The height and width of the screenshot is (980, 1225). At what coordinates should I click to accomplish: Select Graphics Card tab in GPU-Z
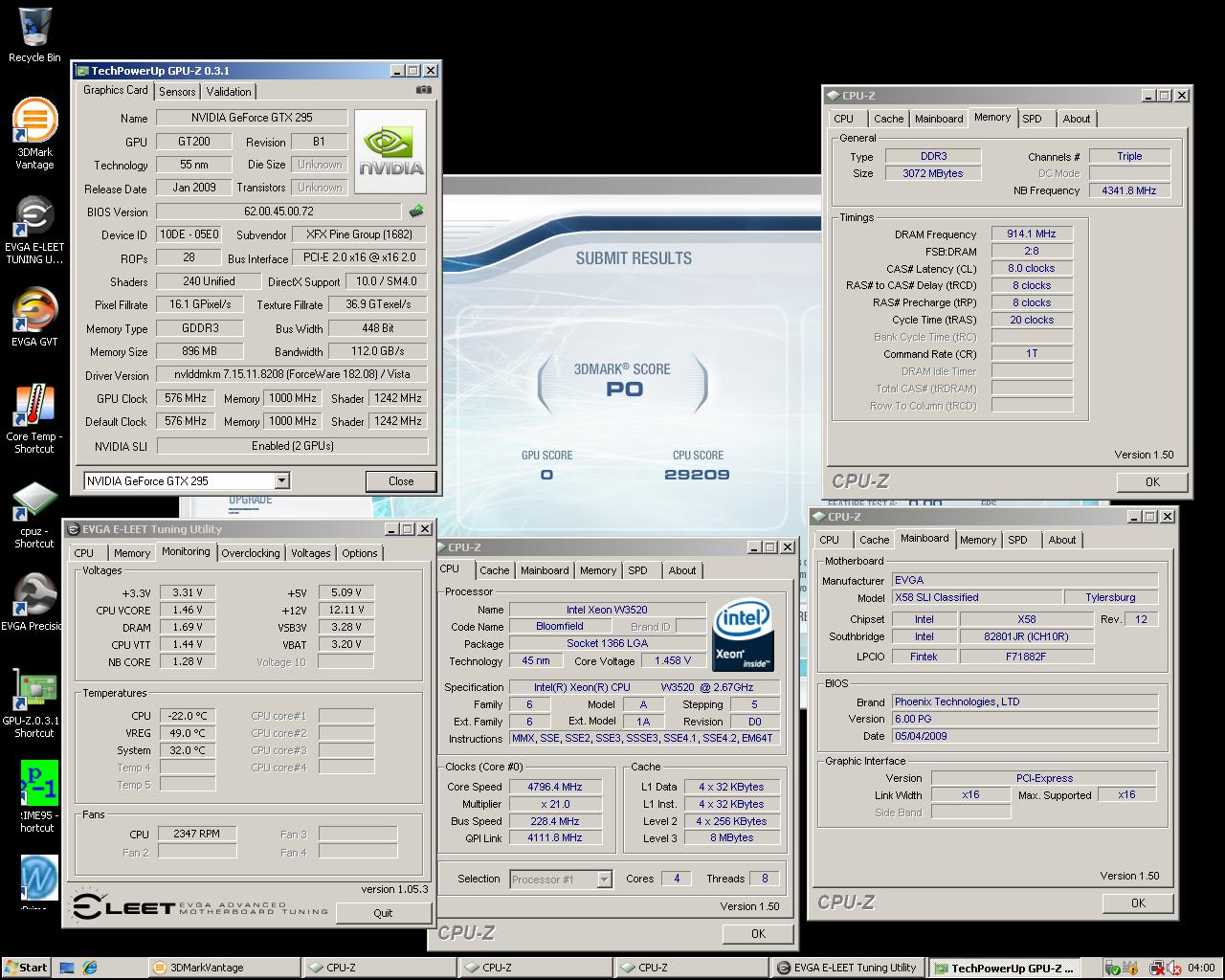click(x=116, y=90)
